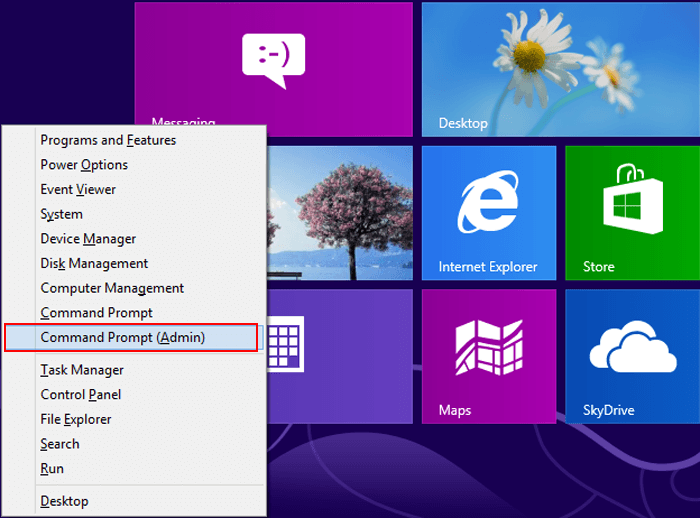Open the SkyDrive cloud icon
Image resolution: width=700 pixels, height=518 pixels.
[633, 347]
